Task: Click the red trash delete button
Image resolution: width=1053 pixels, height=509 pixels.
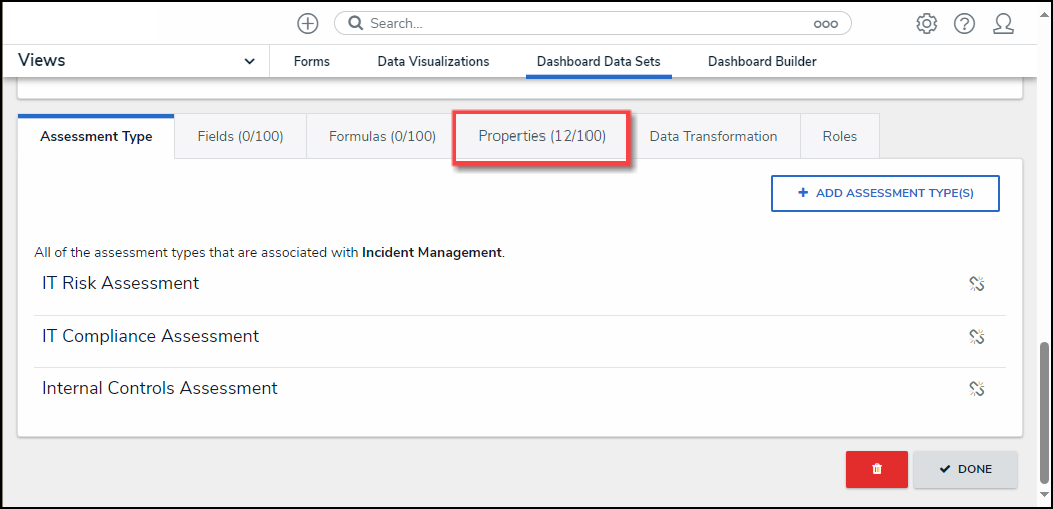Action: 876,469
